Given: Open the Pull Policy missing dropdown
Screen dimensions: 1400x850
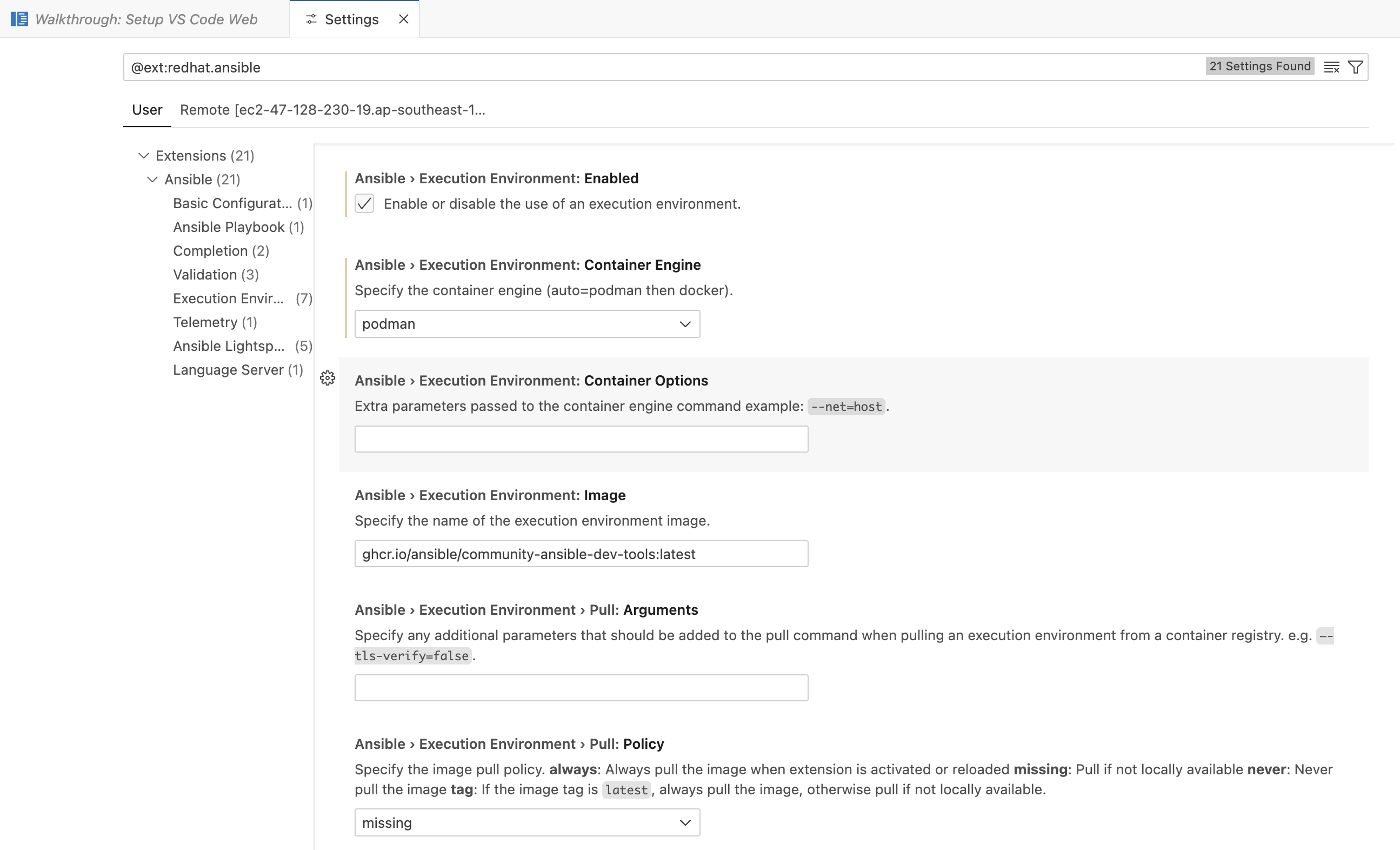Looking at the screenshot, I should point(527,823).
